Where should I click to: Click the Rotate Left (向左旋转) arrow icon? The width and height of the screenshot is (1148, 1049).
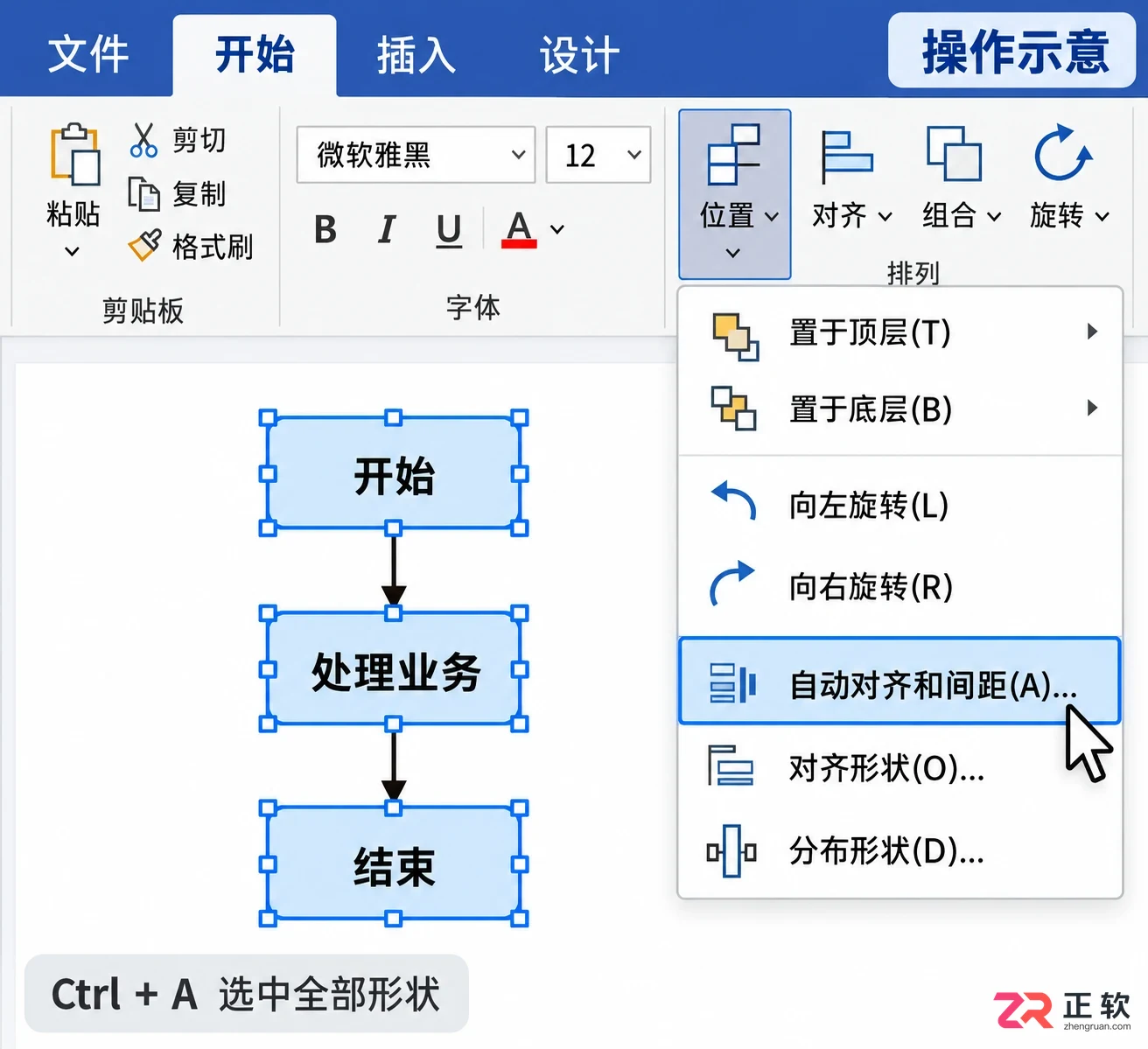(x=733, y=501)
